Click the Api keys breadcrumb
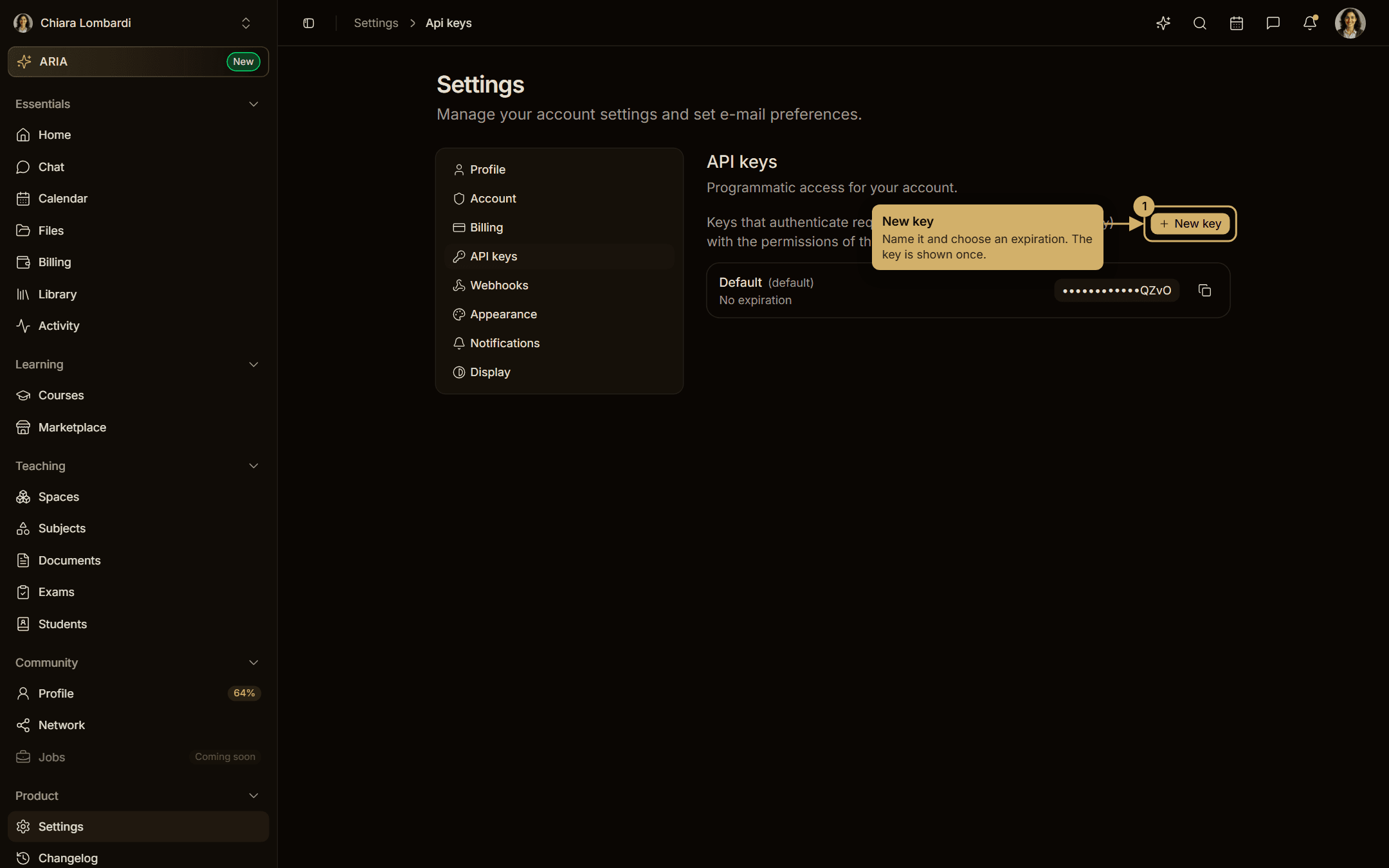Viewport: 1389px width, 868px height. point(449,23)
